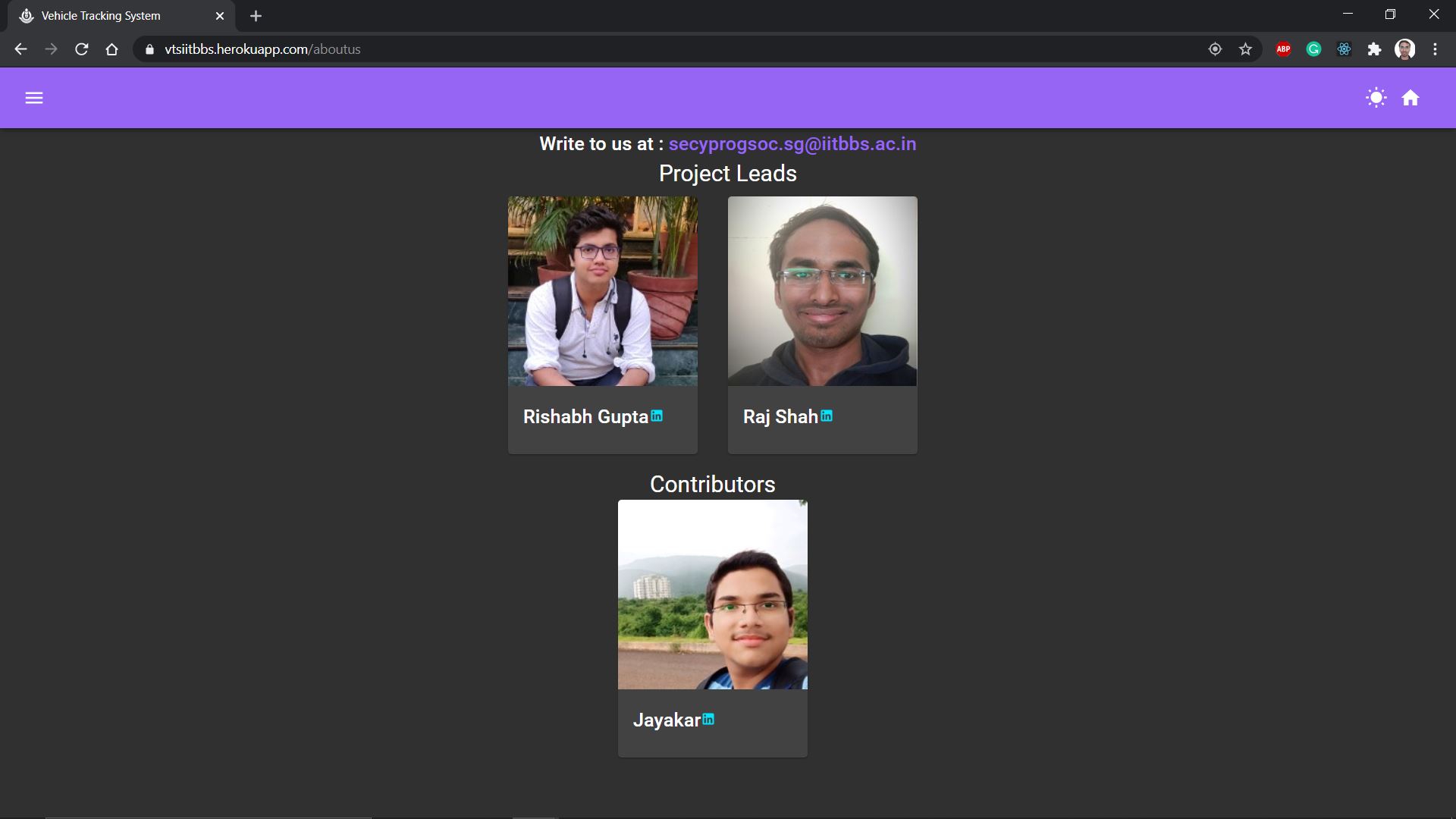This screenshot has width=1456, height=819.
Task: Open Raj Shah's LinkedIn icon
Action: point(827,416)
